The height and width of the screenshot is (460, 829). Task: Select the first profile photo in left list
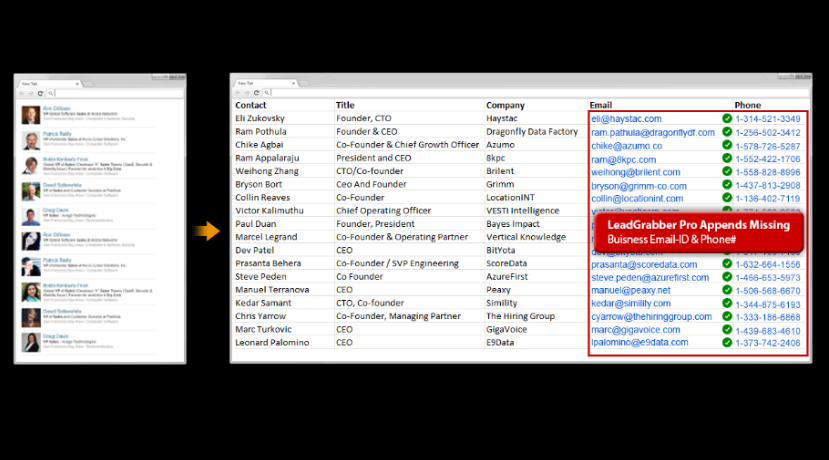(x=31, y=115)
